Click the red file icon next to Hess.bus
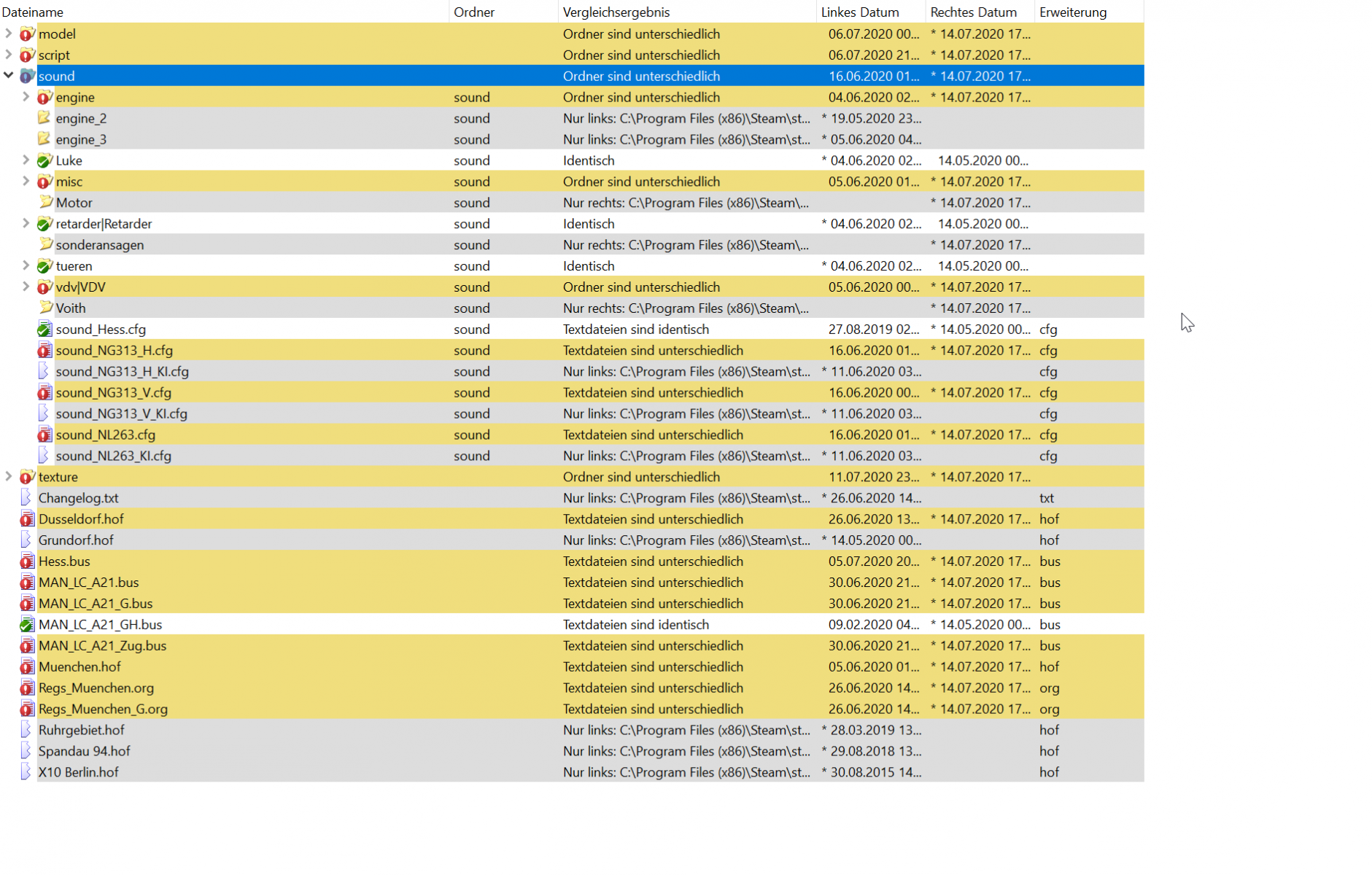Viewport: 1372px width, 875px height. (x=27, y=561)
